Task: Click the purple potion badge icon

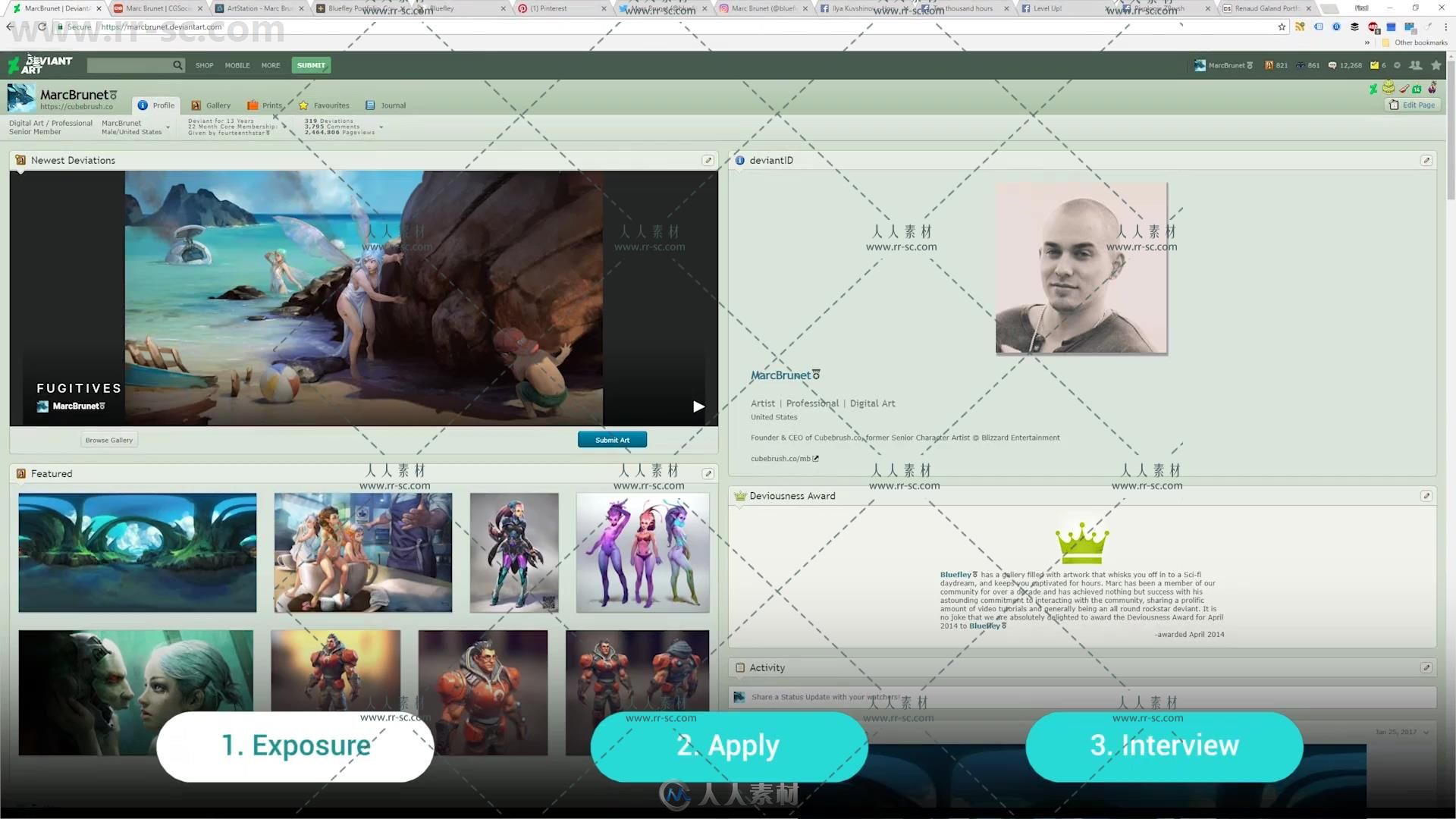Action: tap(1432, 88)
